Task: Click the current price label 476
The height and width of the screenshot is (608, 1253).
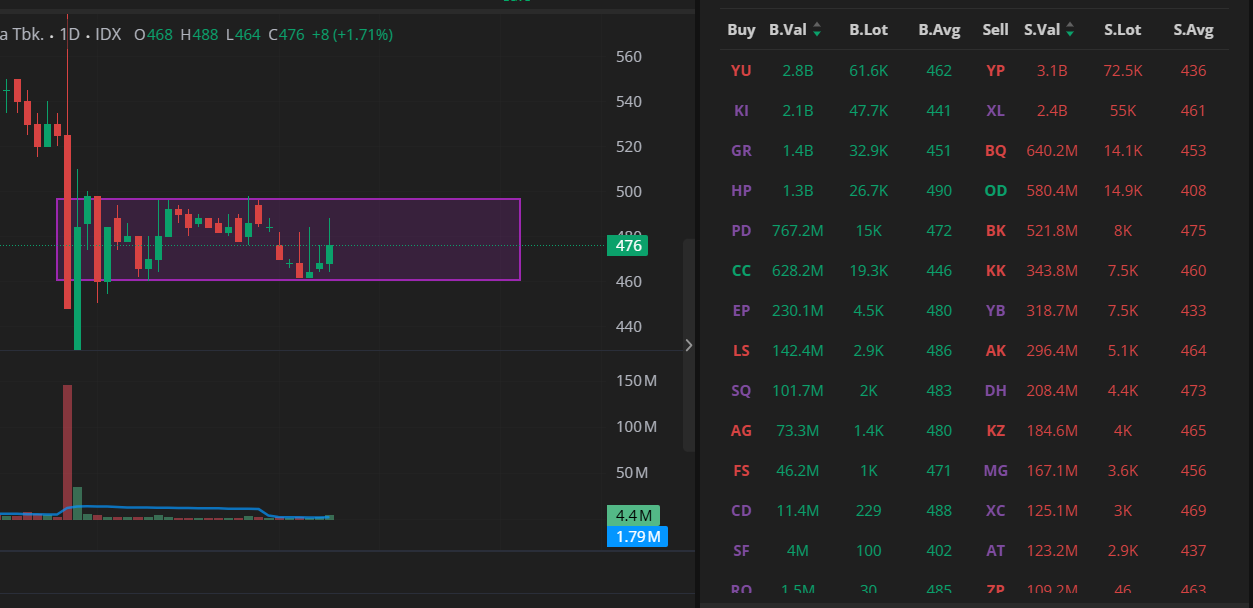Action: pos(628,246)
